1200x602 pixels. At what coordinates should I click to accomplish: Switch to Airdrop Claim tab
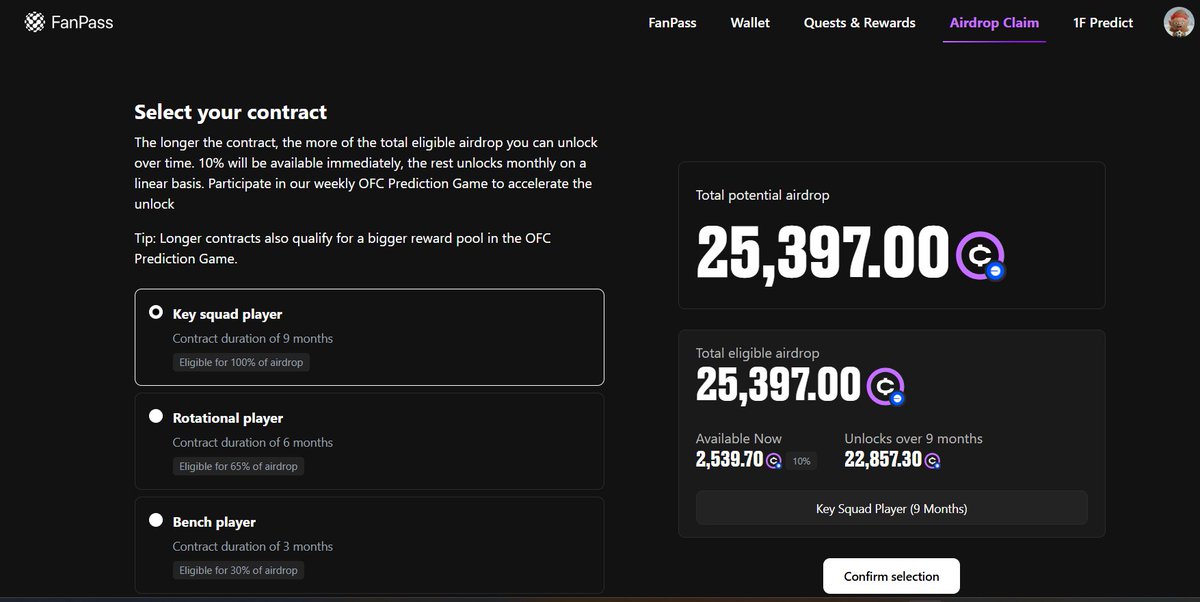[994, 22]
